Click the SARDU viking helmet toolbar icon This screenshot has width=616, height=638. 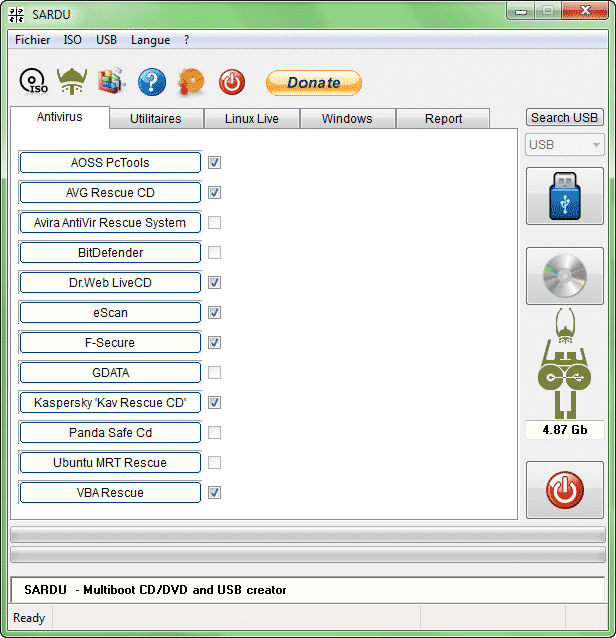pyautogui.click(x=72, y=81)
